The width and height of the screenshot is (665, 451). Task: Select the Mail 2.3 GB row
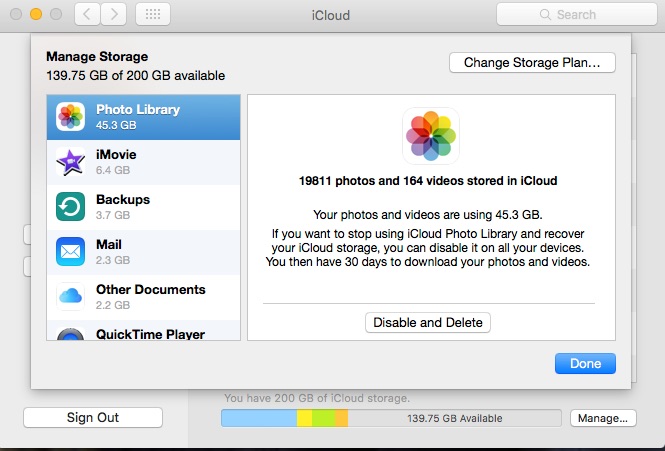(x=143, y=252)
